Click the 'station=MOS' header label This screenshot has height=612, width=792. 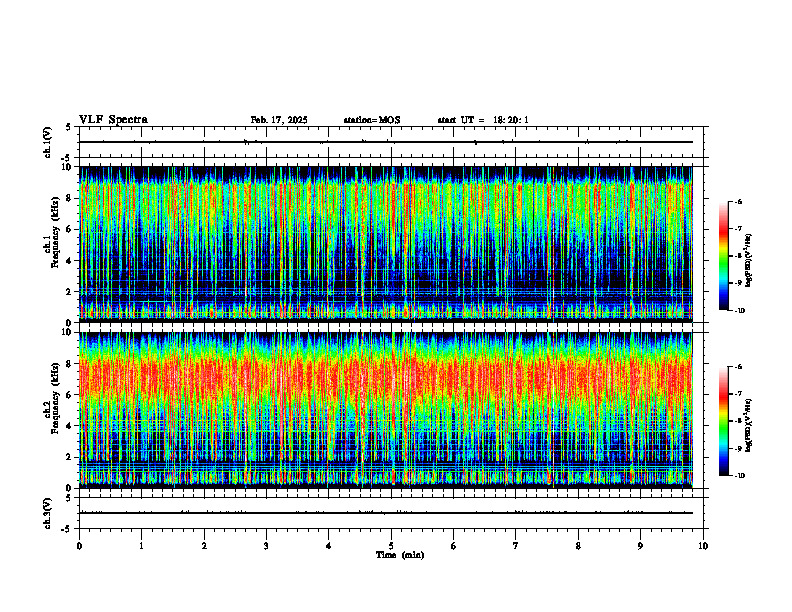click(372, 120)
